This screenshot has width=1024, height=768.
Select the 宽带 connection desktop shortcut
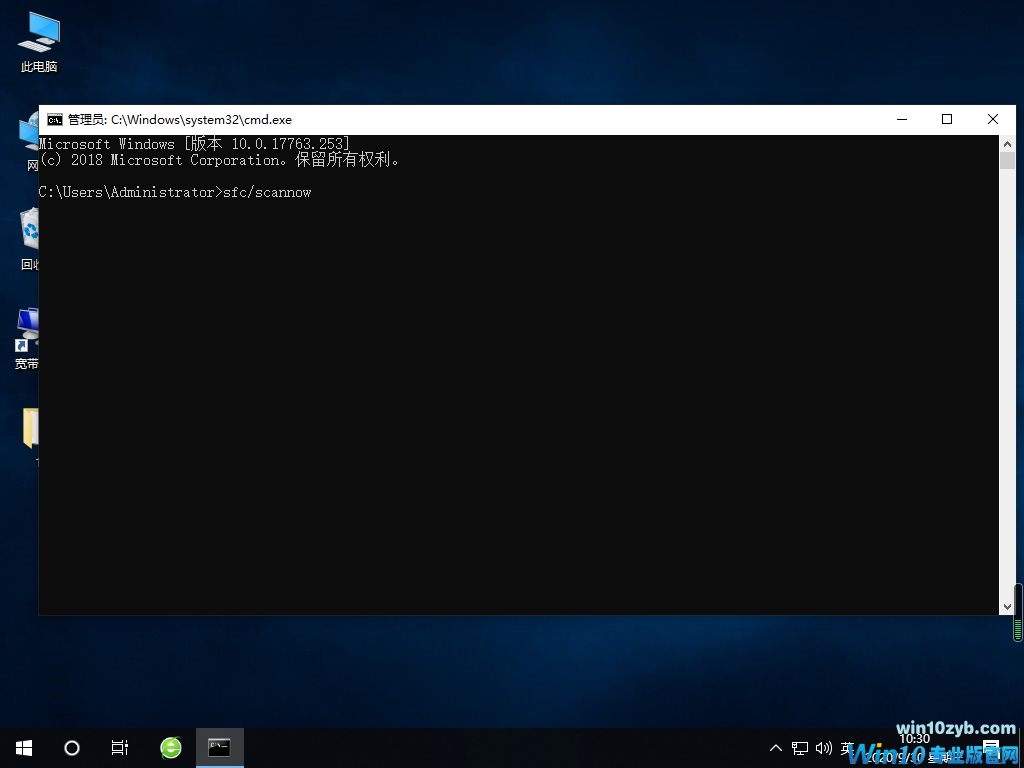pos(27,330)
